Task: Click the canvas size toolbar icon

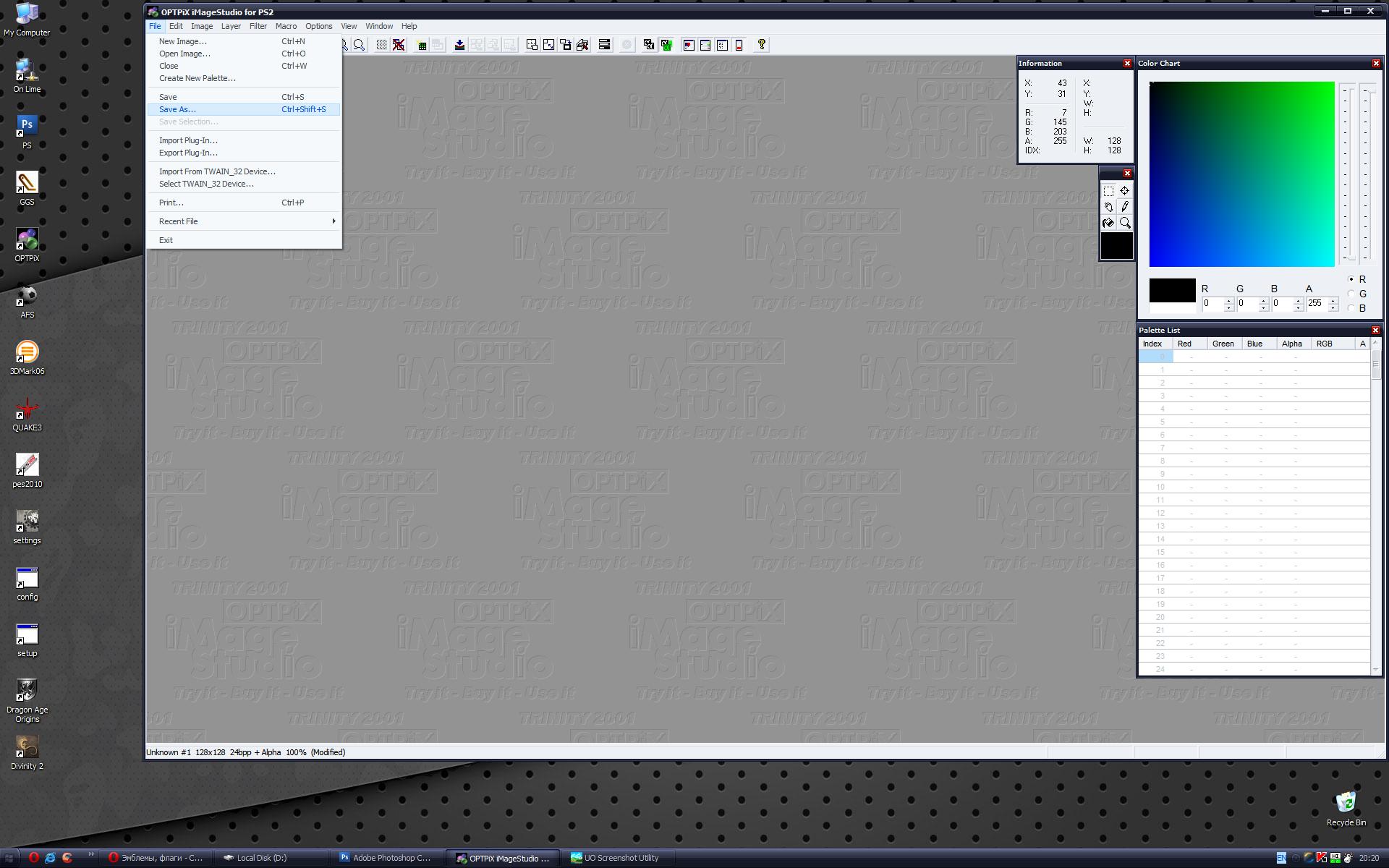Action: [532, 45]
